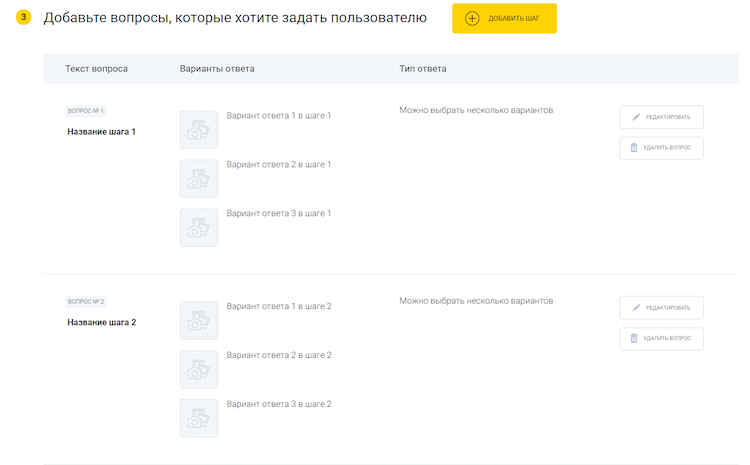Select image placeholder for answer 2 in step 2
Screen dimensions: 750x465
[x=198, y=369]
